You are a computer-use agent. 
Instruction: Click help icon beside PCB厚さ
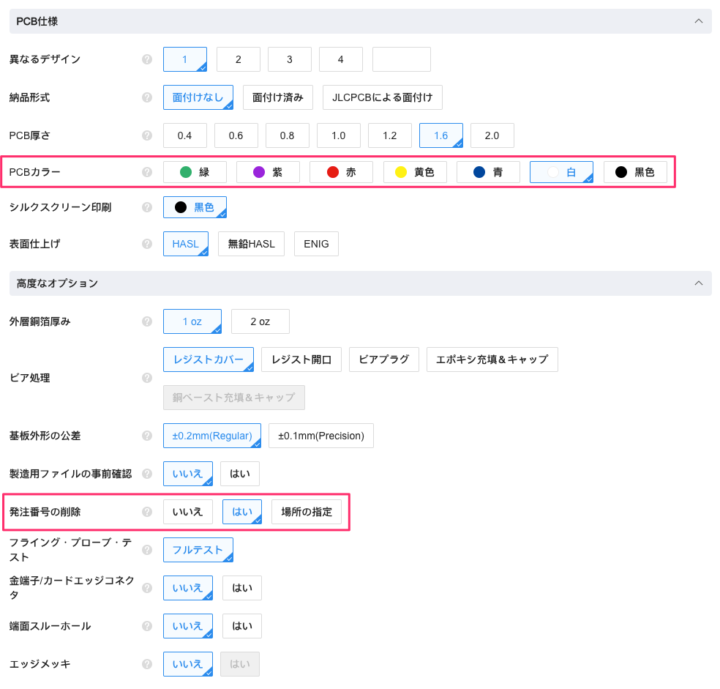point(147,135)
